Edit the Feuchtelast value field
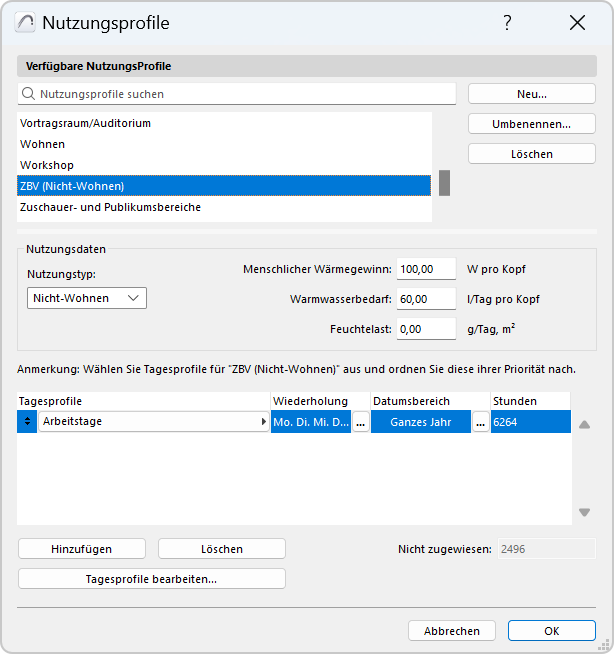This screenshot has width=614, height=654. pos(426,329)
